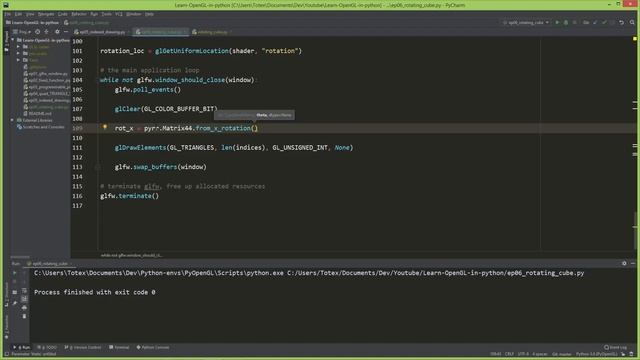Click line 111 glDrawElements call
This screenshot has height=360, width=640.
click(x=234, y=148)
